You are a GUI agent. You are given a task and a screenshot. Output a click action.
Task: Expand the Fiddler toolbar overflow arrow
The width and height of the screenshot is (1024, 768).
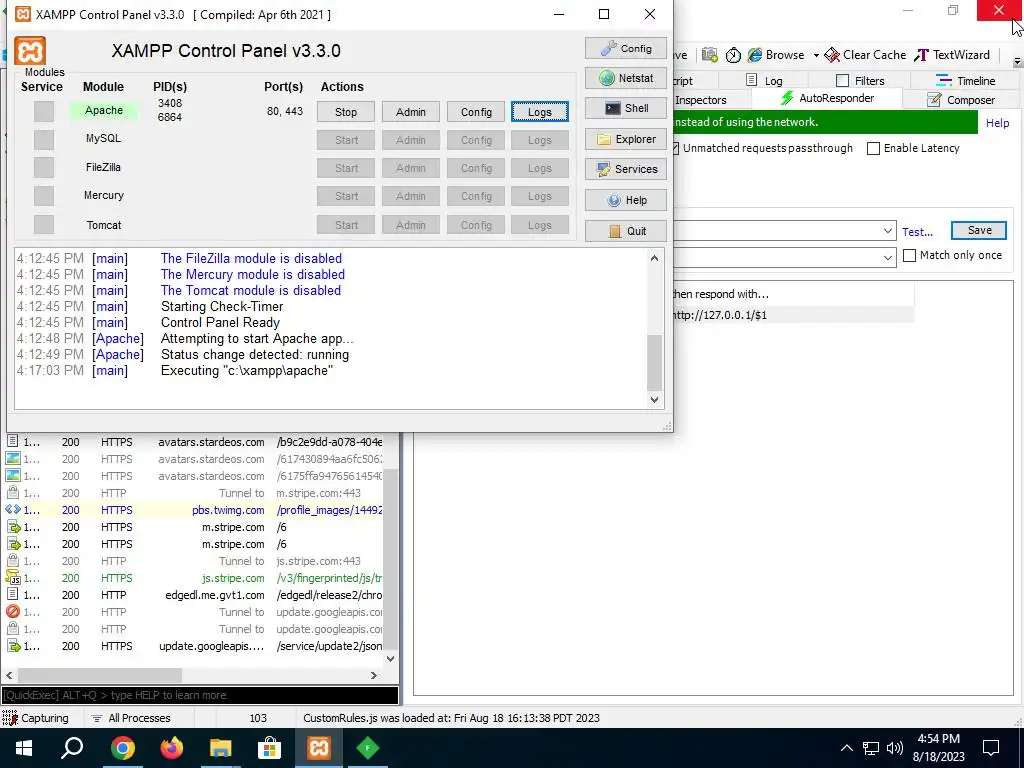tap(1017, 61)
